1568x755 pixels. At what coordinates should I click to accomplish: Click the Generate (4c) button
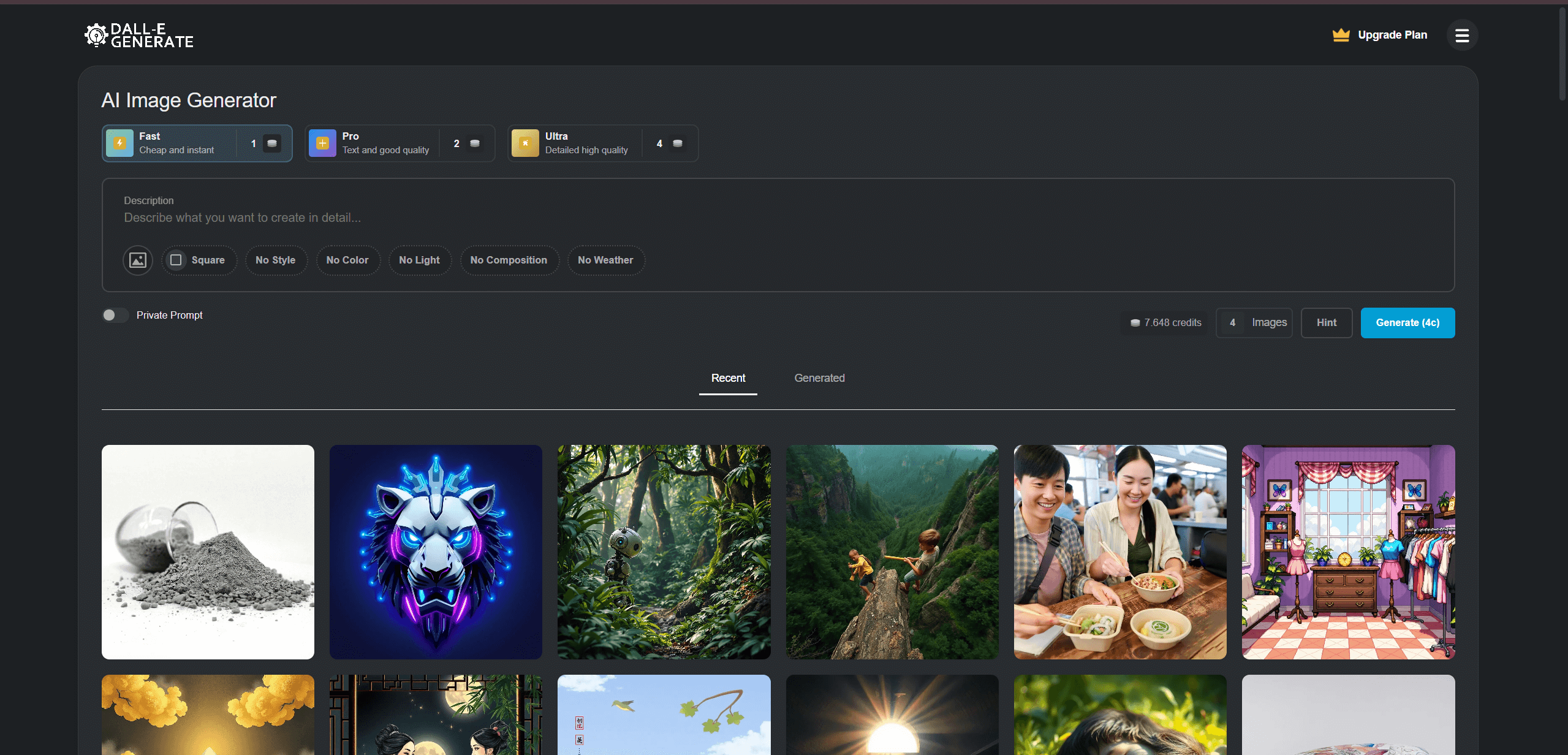tap(1407, 323)
